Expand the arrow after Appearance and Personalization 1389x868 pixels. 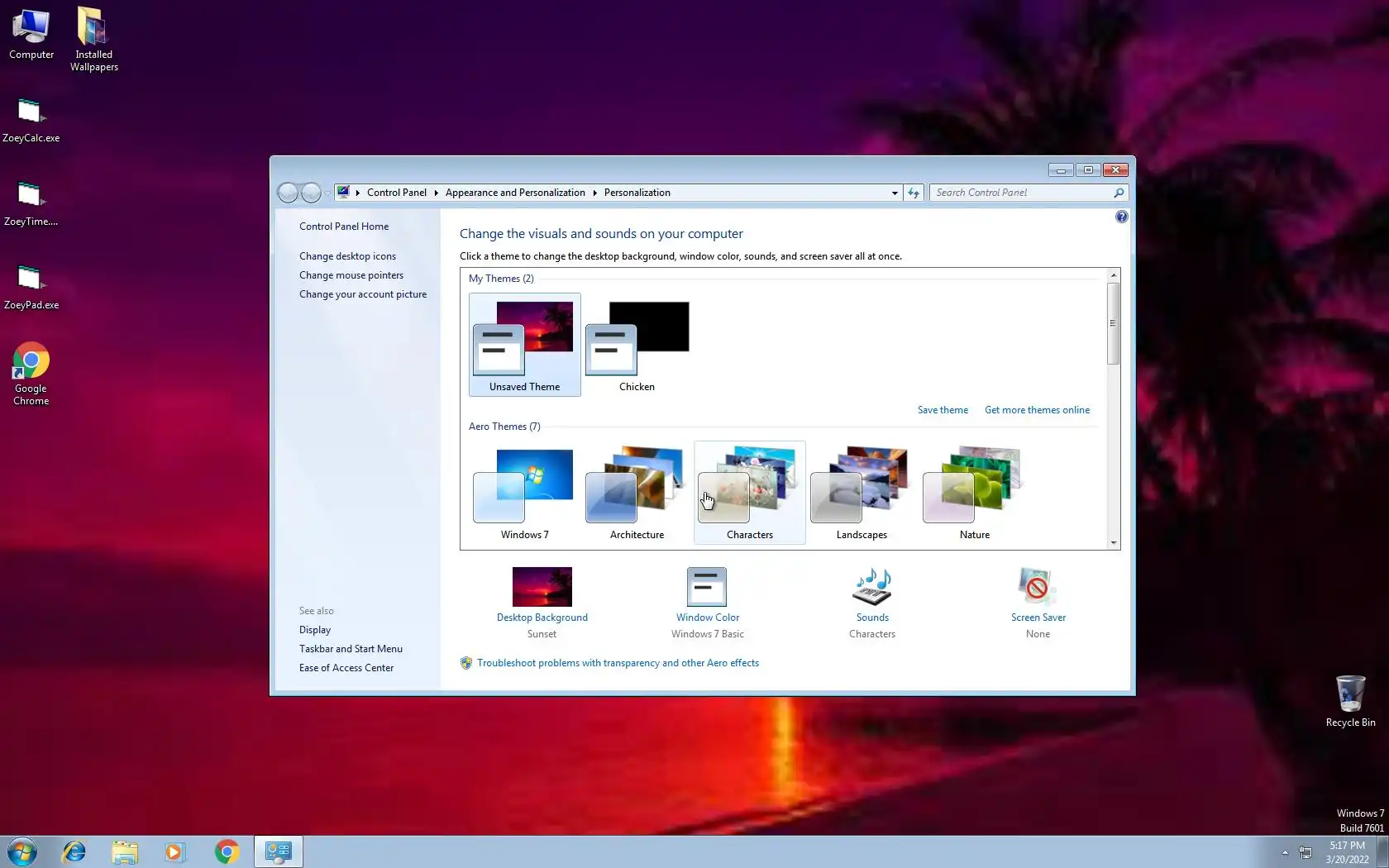pos(594,193)
